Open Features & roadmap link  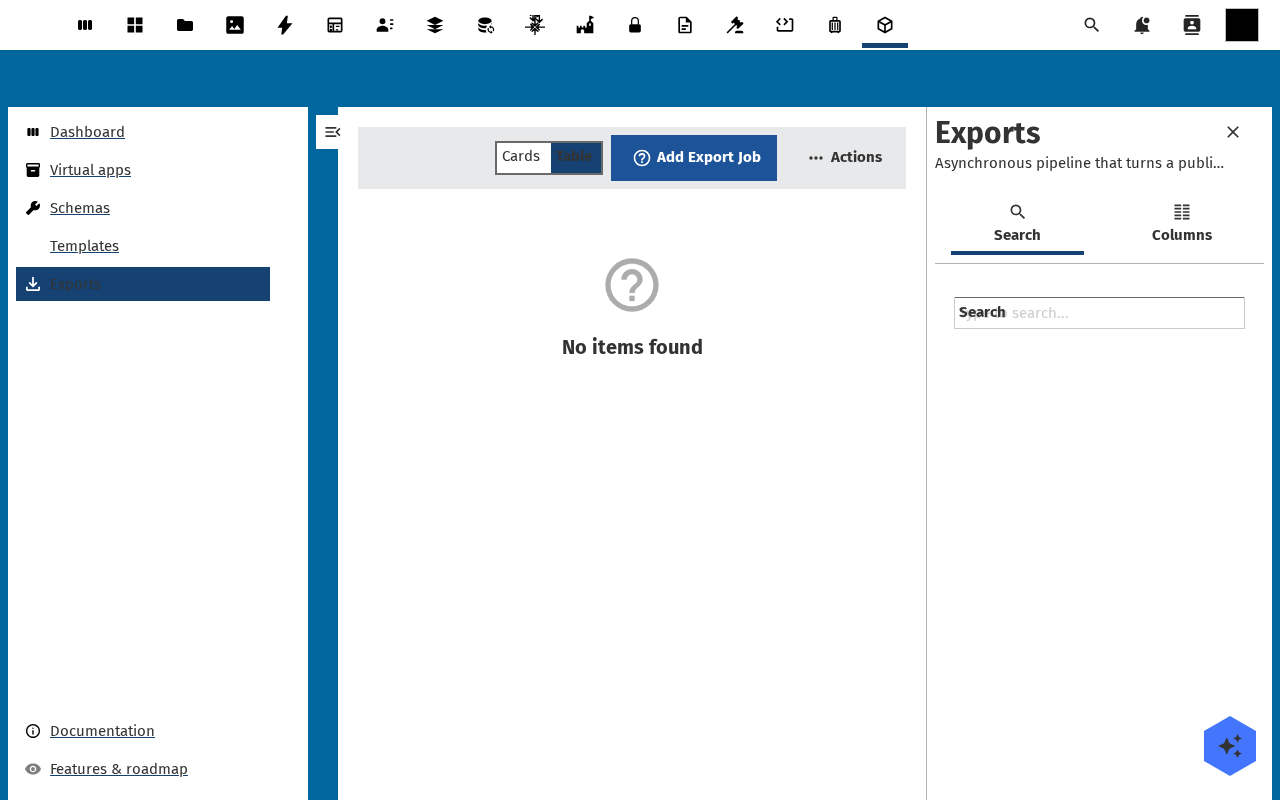(x=119, y=769)
